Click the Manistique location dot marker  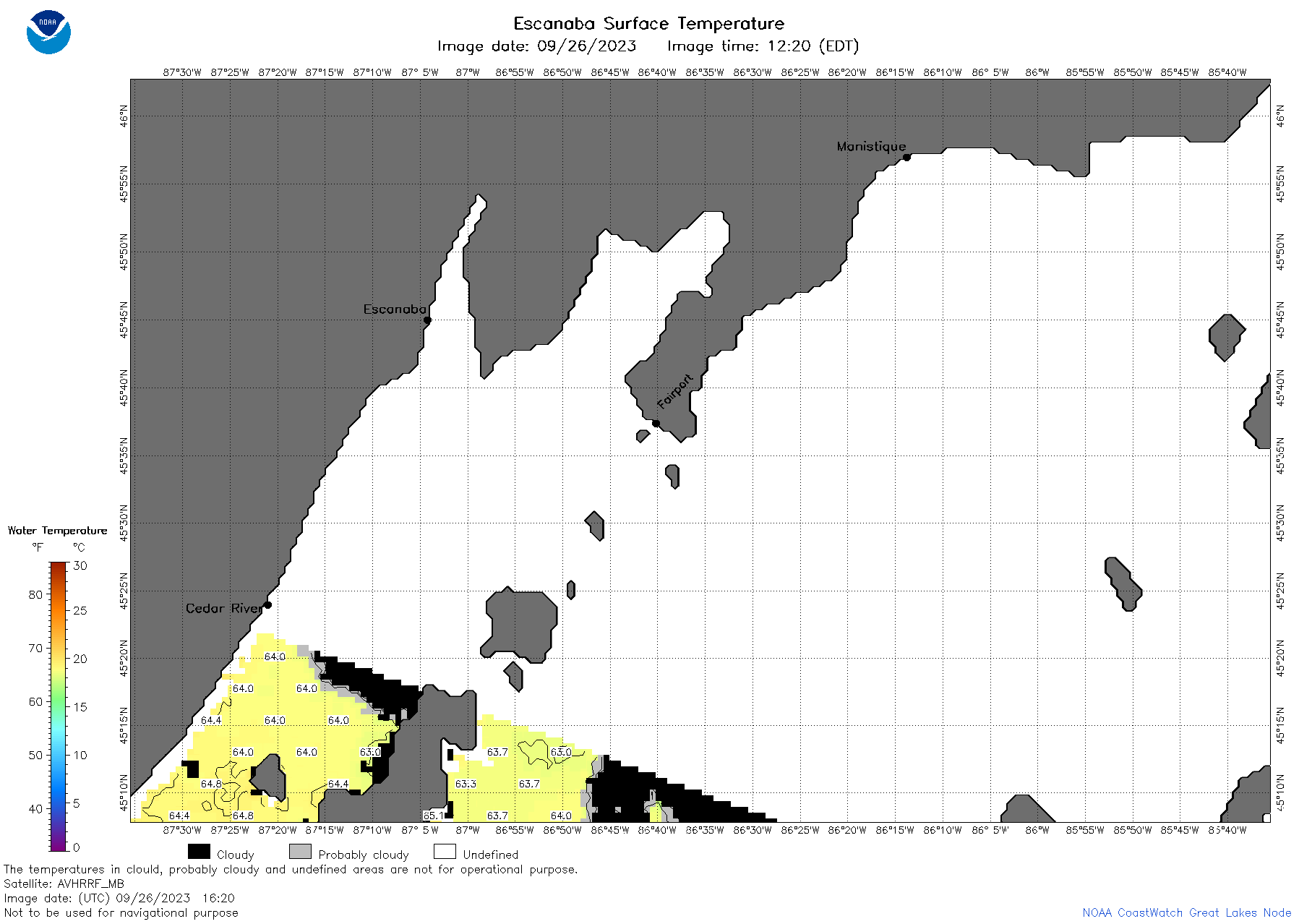(x=906, y=157)
